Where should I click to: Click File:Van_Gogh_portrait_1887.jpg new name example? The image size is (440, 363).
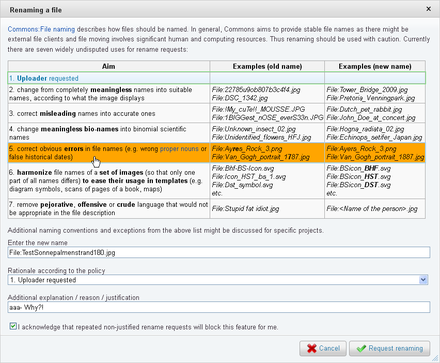(x=375, y=157)
